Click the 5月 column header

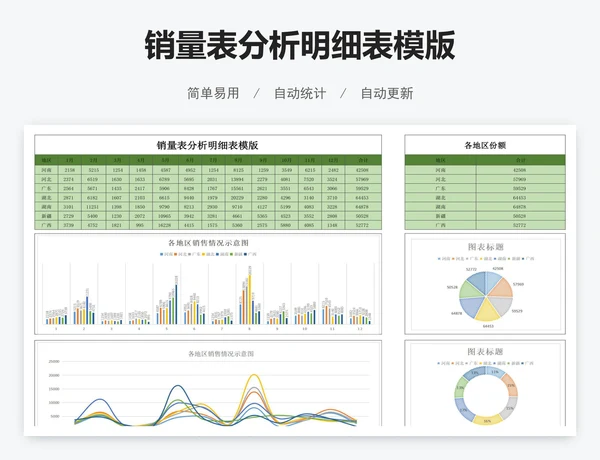(165, 160)
